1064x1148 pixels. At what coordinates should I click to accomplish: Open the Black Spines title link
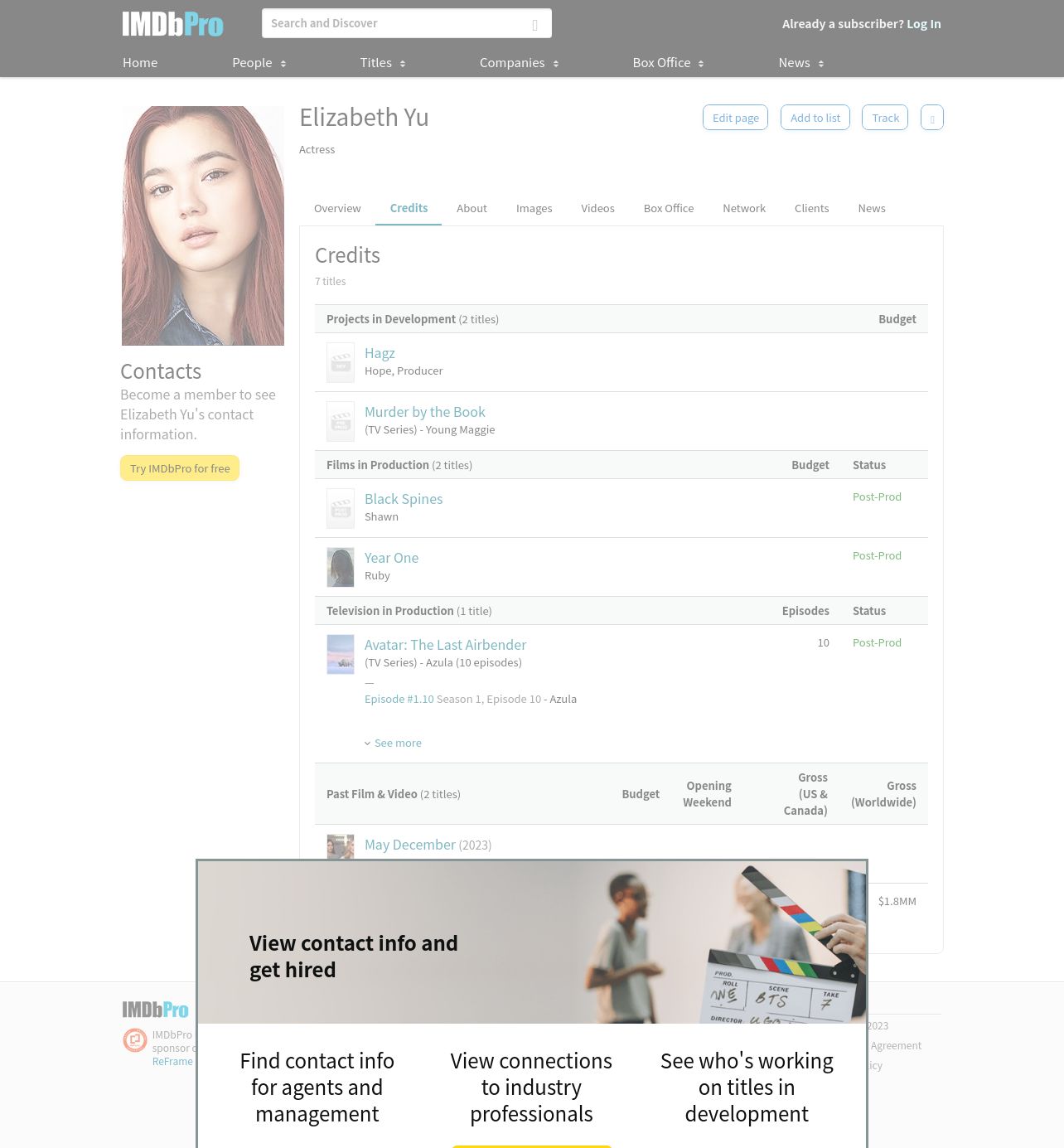[404, 499]
